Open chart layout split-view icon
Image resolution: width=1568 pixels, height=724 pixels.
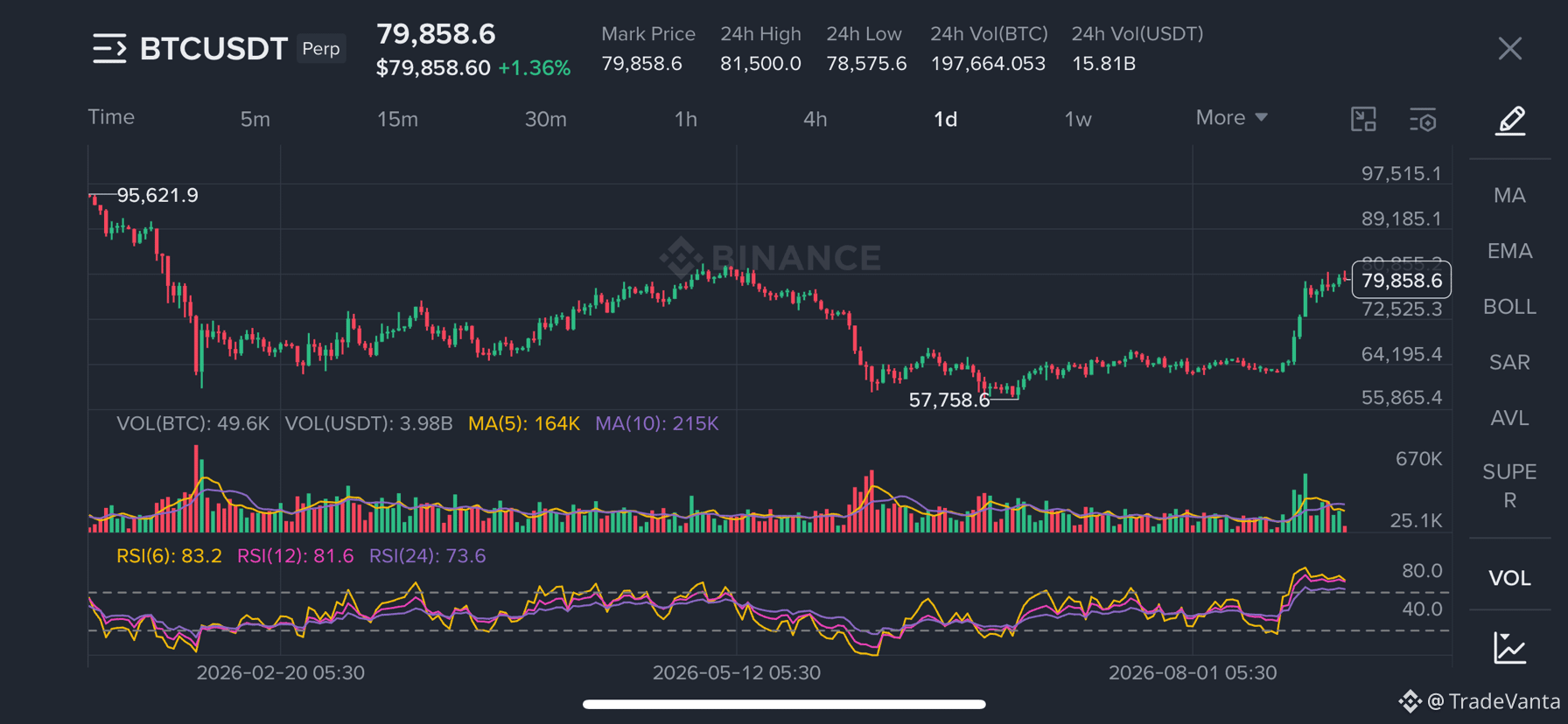1363,119
